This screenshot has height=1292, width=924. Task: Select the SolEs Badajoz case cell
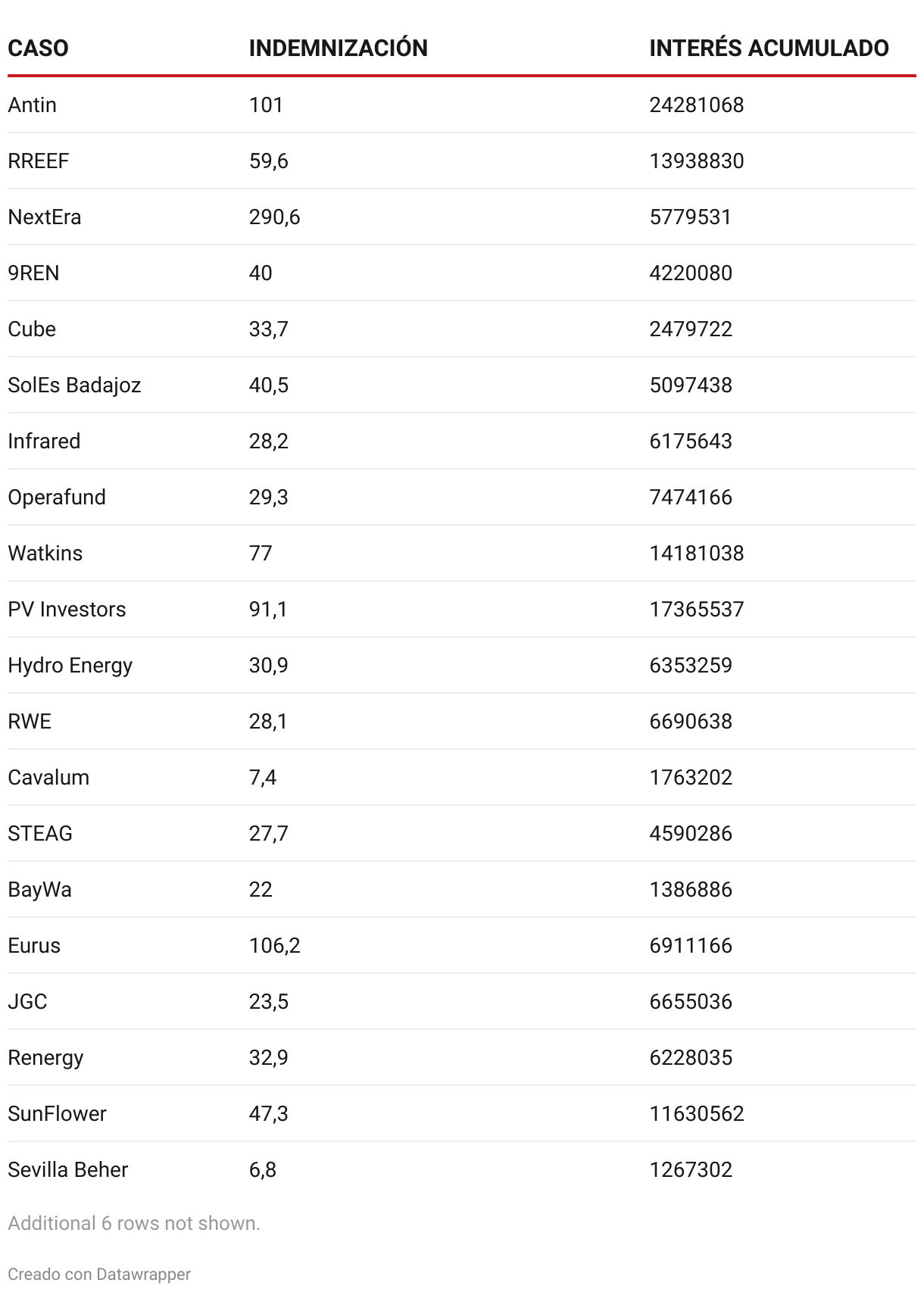[74, 385]
